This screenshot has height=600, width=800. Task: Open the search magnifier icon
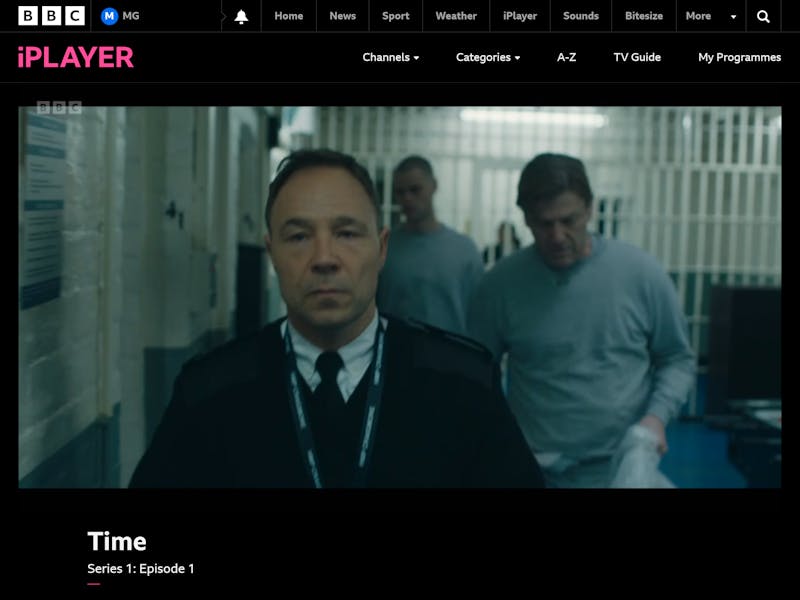pos(763,16)
